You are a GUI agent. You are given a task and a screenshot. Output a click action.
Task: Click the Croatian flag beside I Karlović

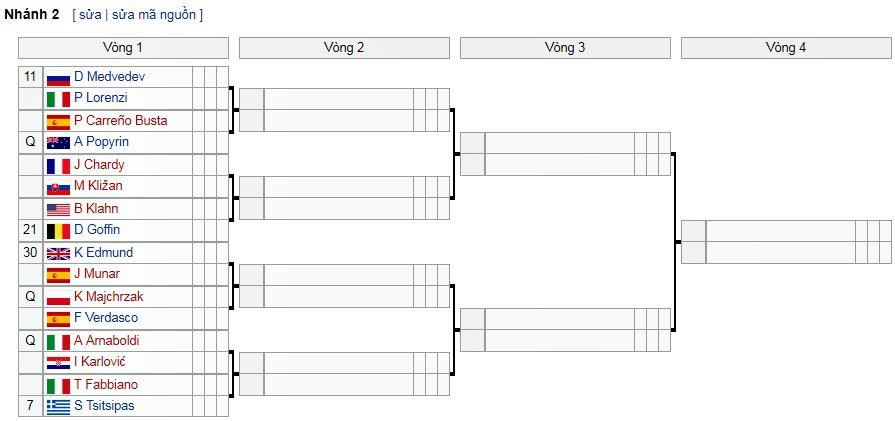[x=58, y=362]
